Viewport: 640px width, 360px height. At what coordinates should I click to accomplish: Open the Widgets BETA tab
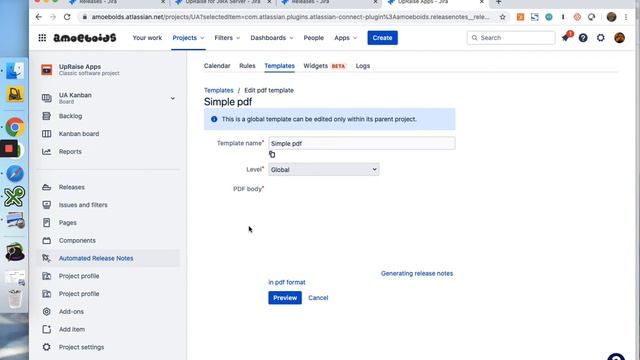tap(324, 66)
